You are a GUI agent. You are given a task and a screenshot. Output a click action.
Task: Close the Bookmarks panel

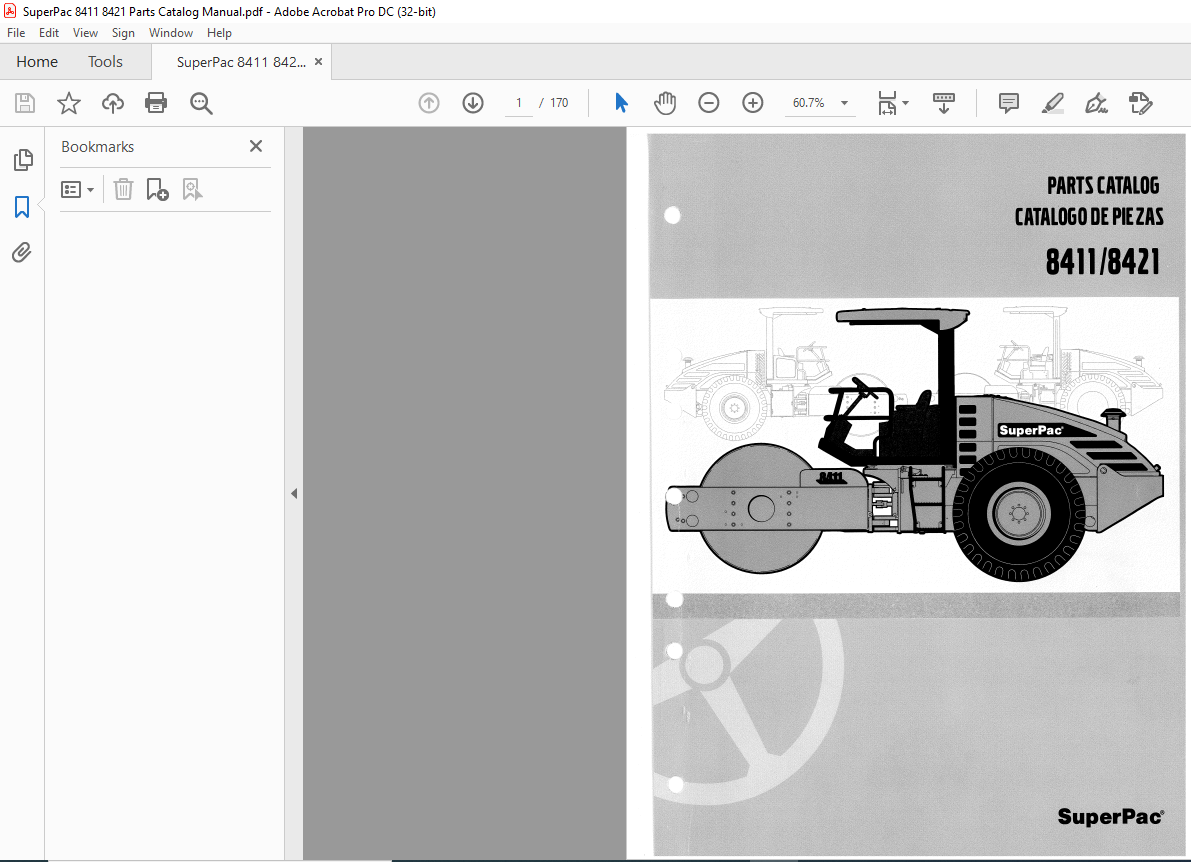tap(256, 146)
